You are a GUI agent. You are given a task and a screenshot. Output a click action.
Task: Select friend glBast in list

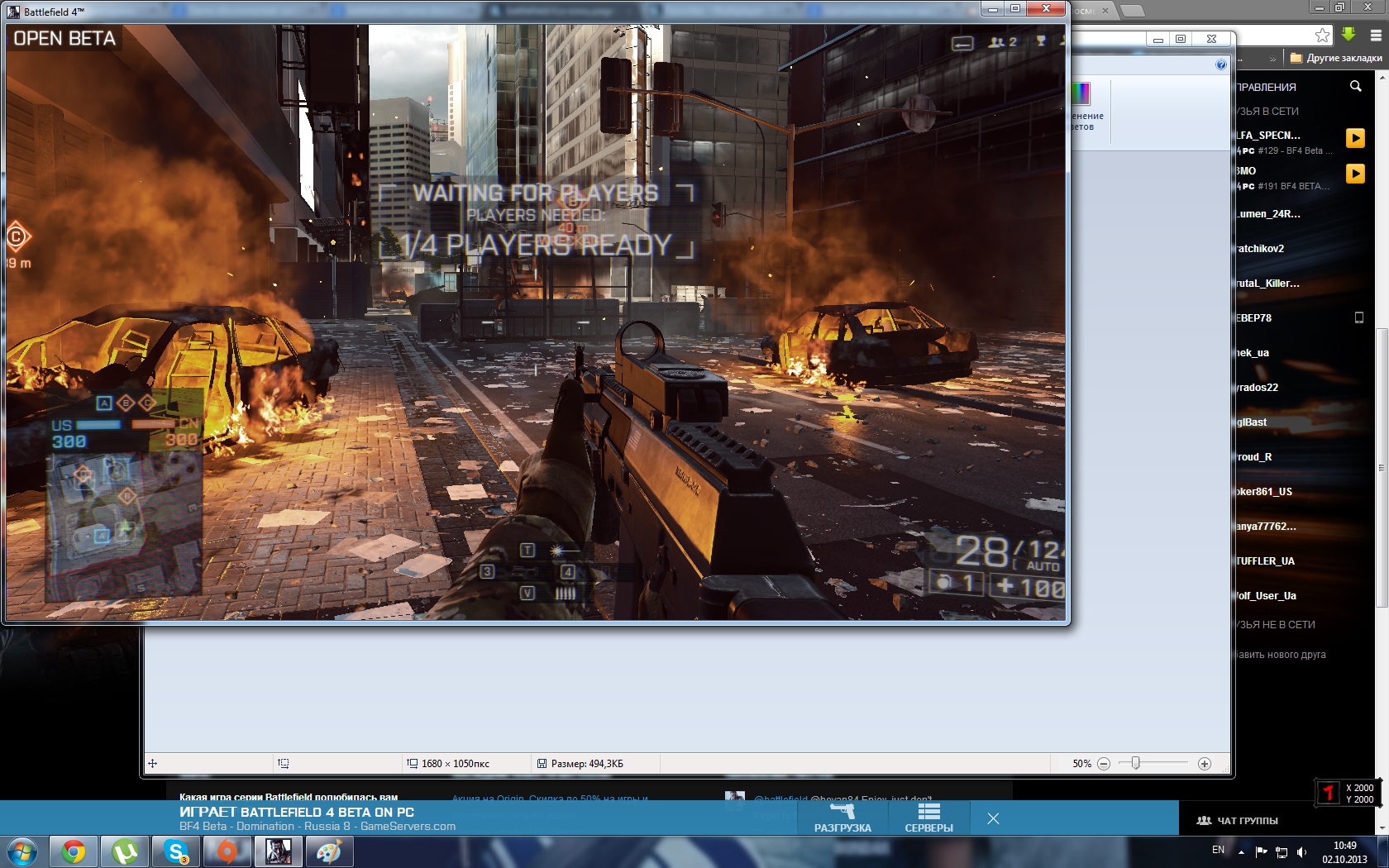(x=1252, y=422)
